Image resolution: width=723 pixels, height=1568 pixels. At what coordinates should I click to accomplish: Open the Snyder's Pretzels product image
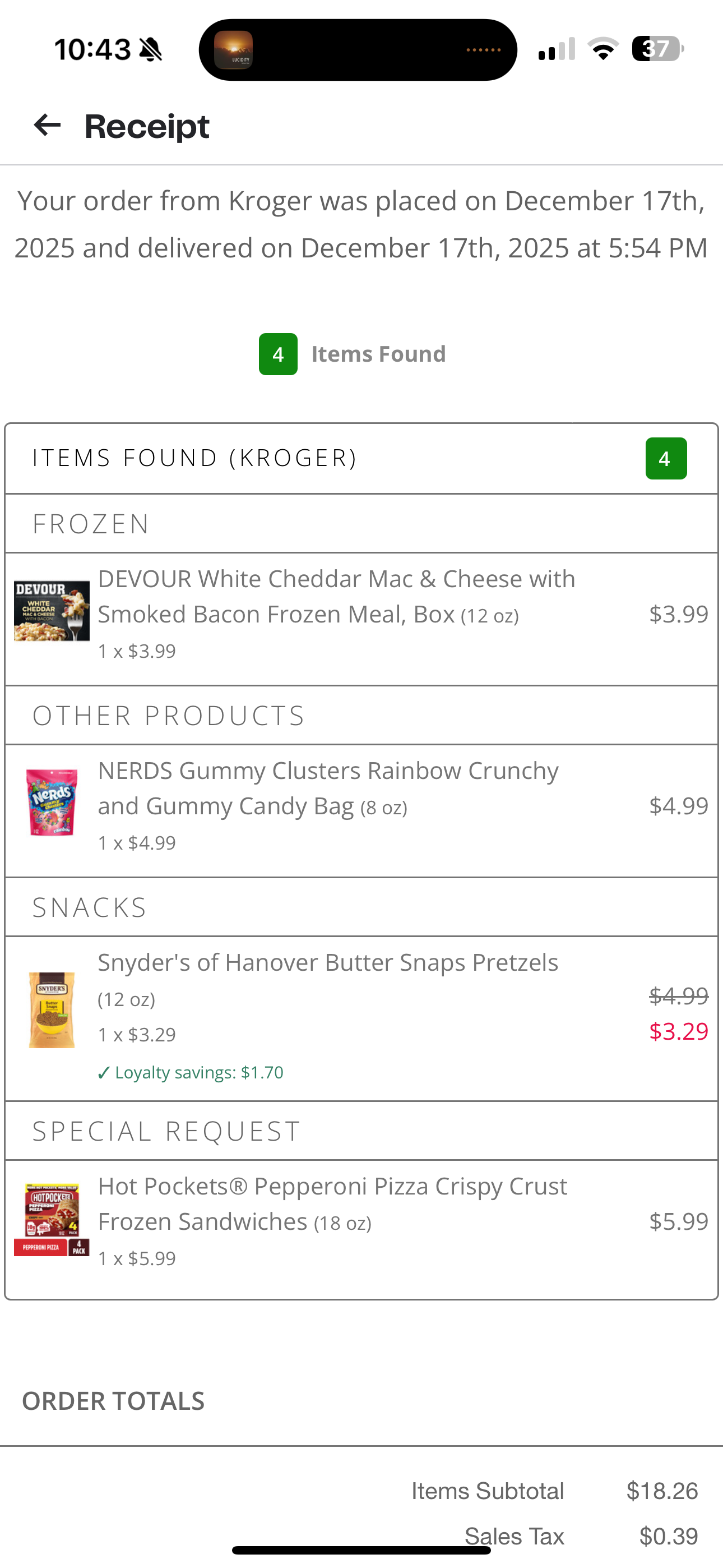52,1010
